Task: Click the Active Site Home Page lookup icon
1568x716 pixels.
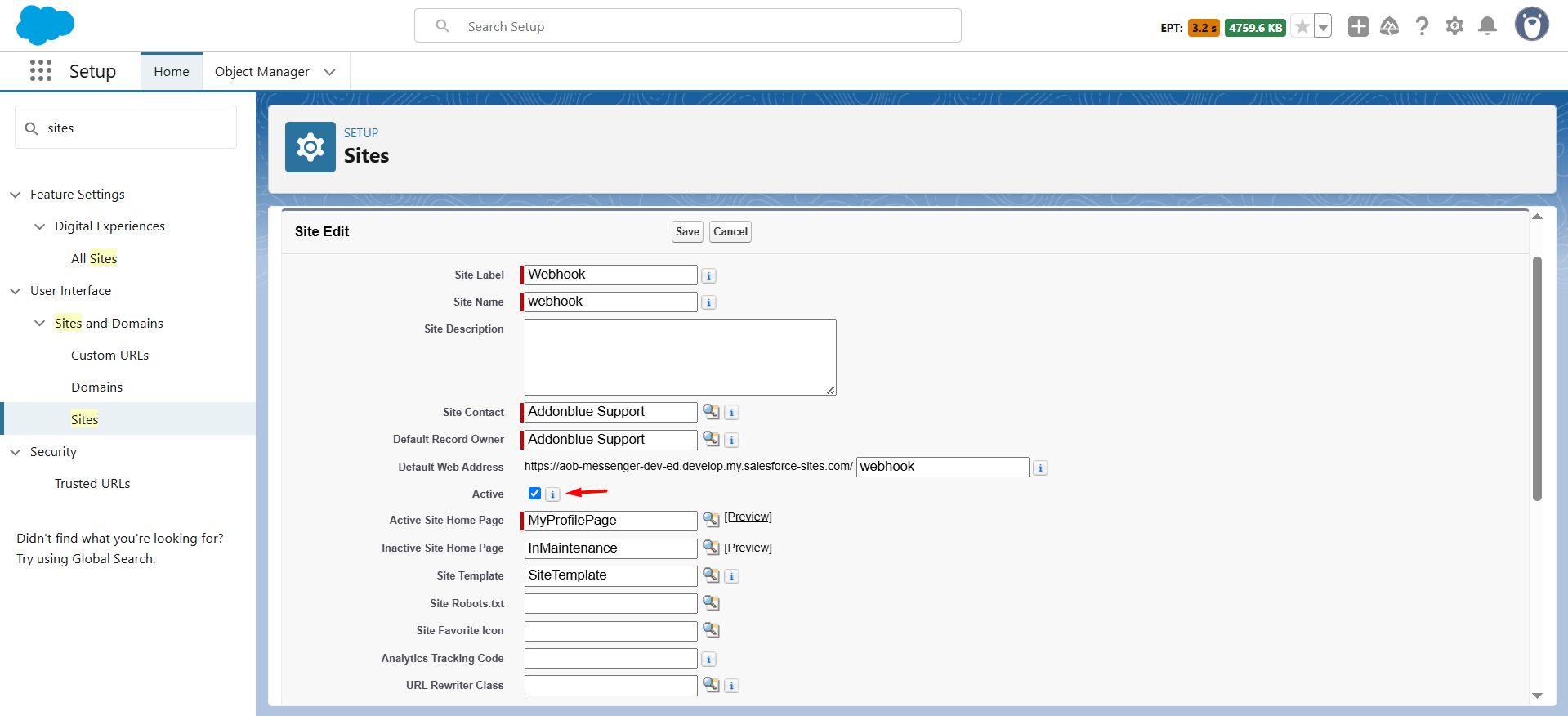Action: 712,519
